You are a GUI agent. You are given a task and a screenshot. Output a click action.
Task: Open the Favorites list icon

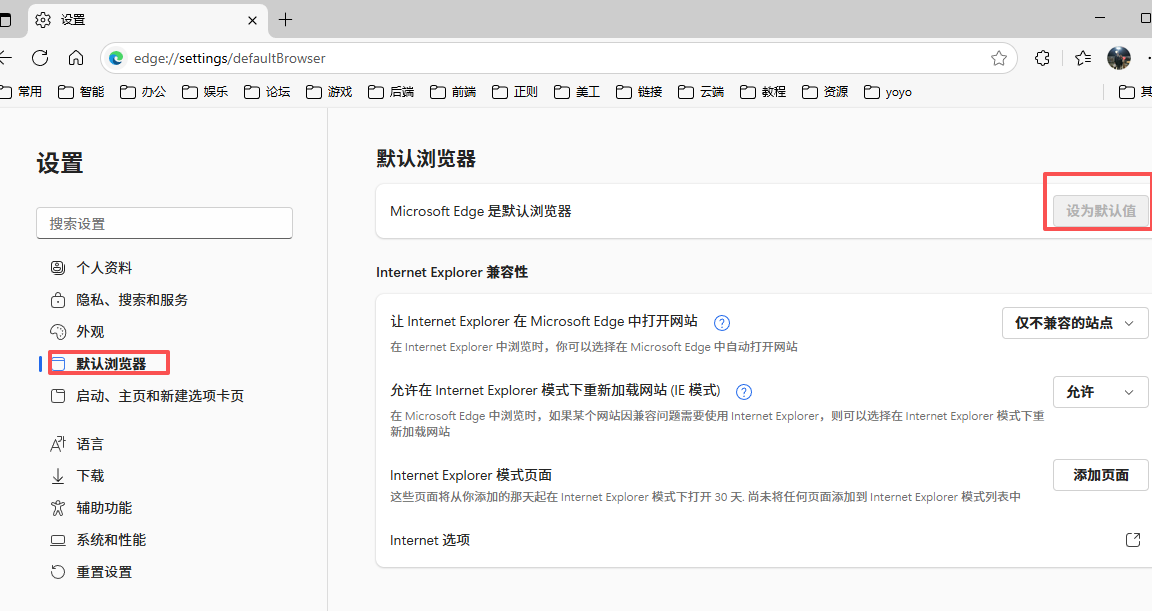pyautogui.click(x=1083, y=58)
